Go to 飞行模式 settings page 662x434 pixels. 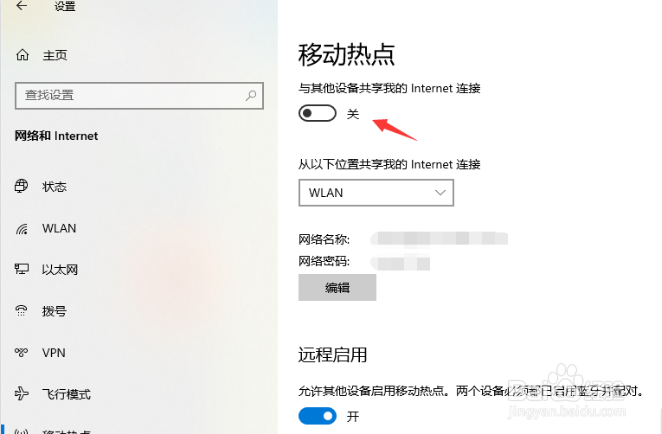pyautogui.click(x=66, y=394)
